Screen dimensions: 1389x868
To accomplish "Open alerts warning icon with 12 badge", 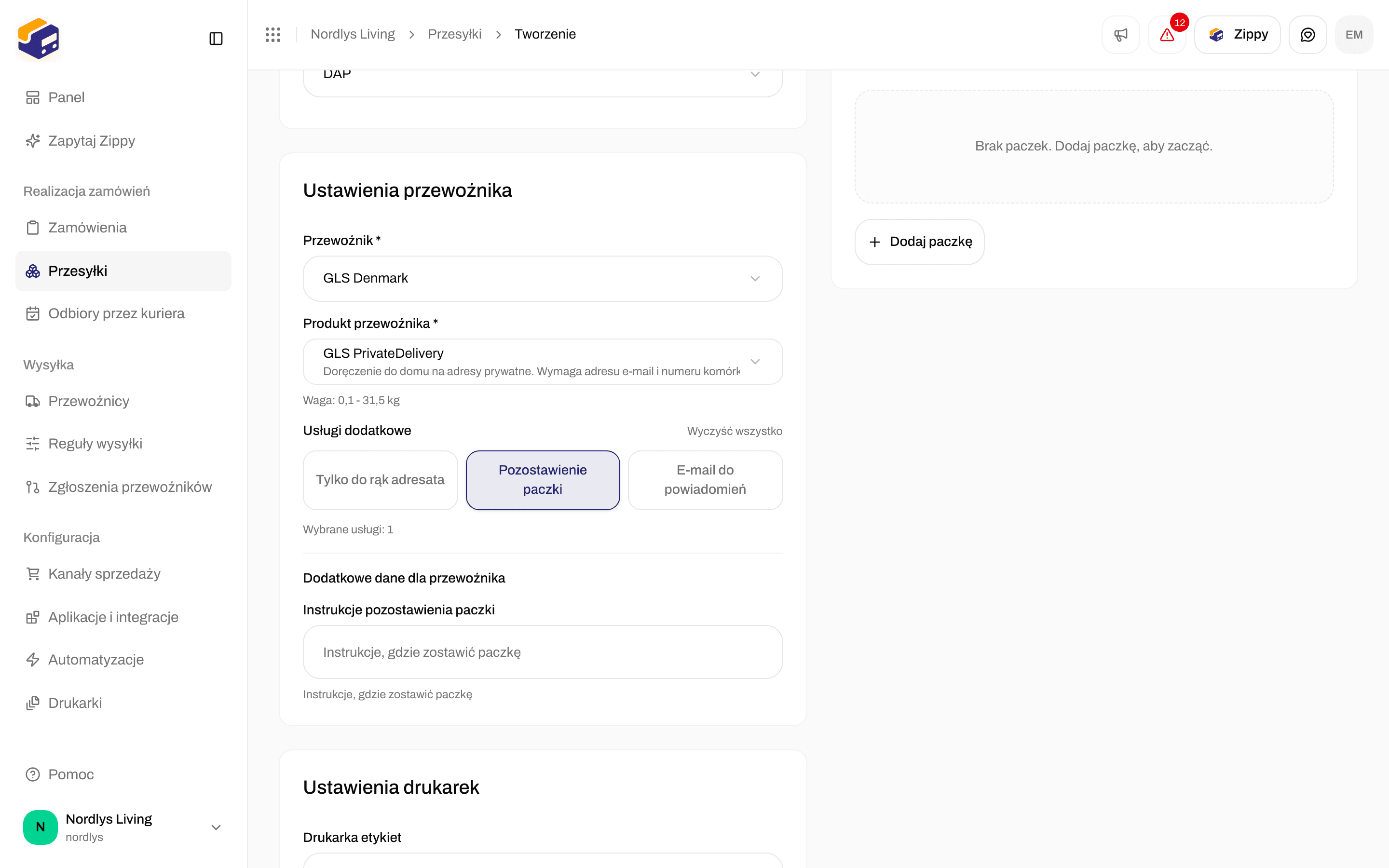I will (1167, 34).
